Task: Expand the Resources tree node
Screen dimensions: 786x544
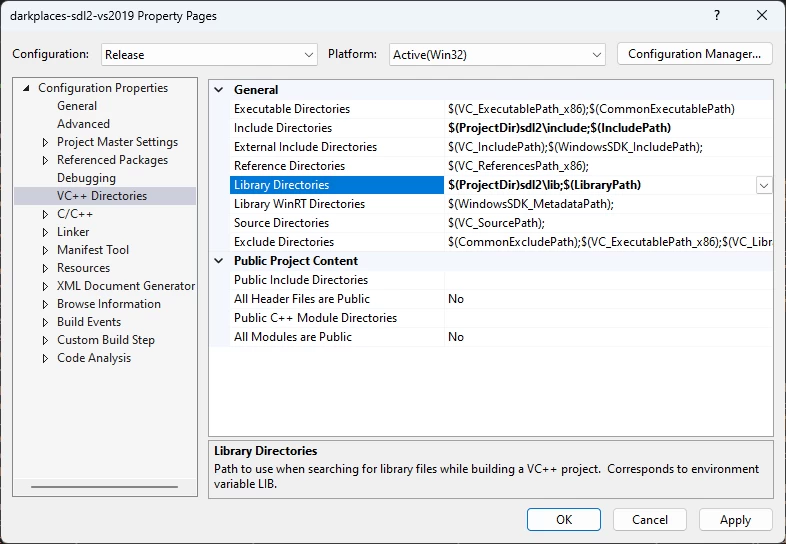Action: 45,269
